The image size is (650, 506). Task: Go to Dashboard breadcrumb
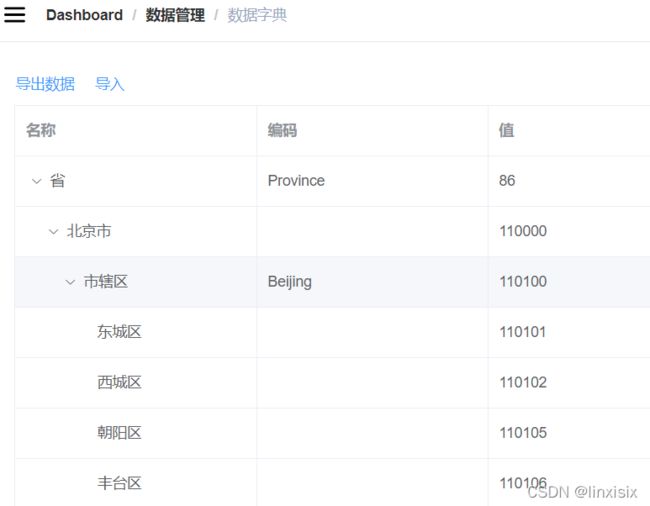(85, 15)
